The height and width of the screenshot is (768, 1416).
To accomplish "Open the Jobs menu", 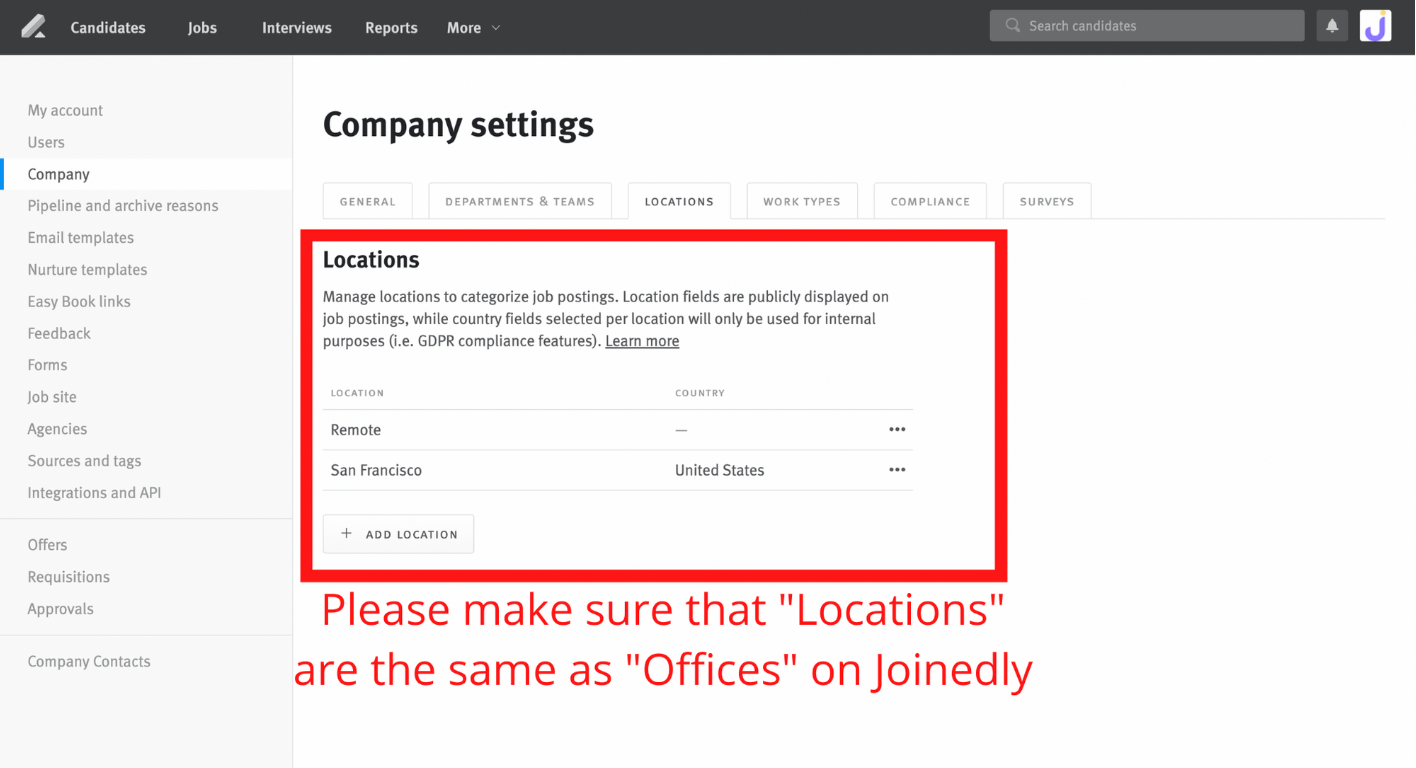I will (202, 27).
